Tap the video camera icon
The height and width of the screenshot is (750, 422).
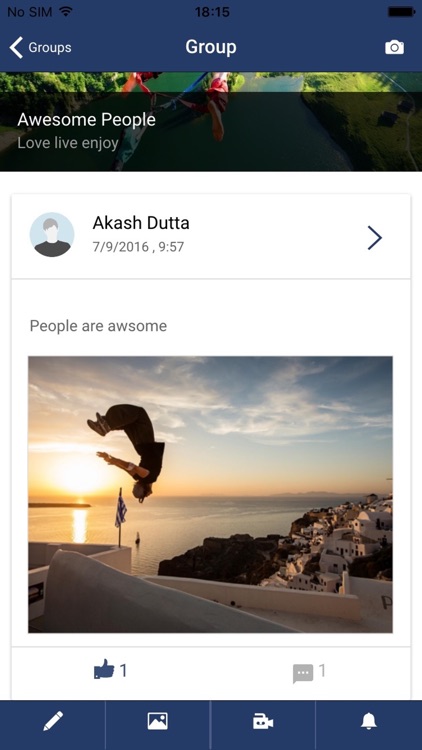[263, 721]
